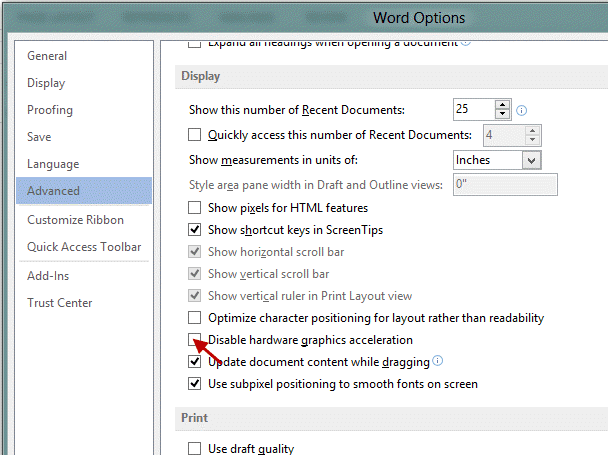Toggle Show shortcut keys in ScreenTips

click(x=194, y=230)
